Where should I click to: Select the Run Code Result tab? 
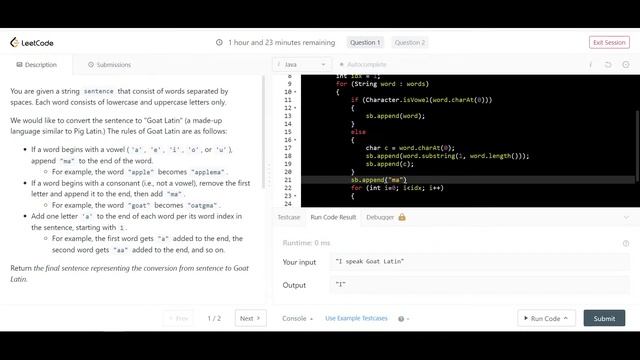tap(333, 217)
